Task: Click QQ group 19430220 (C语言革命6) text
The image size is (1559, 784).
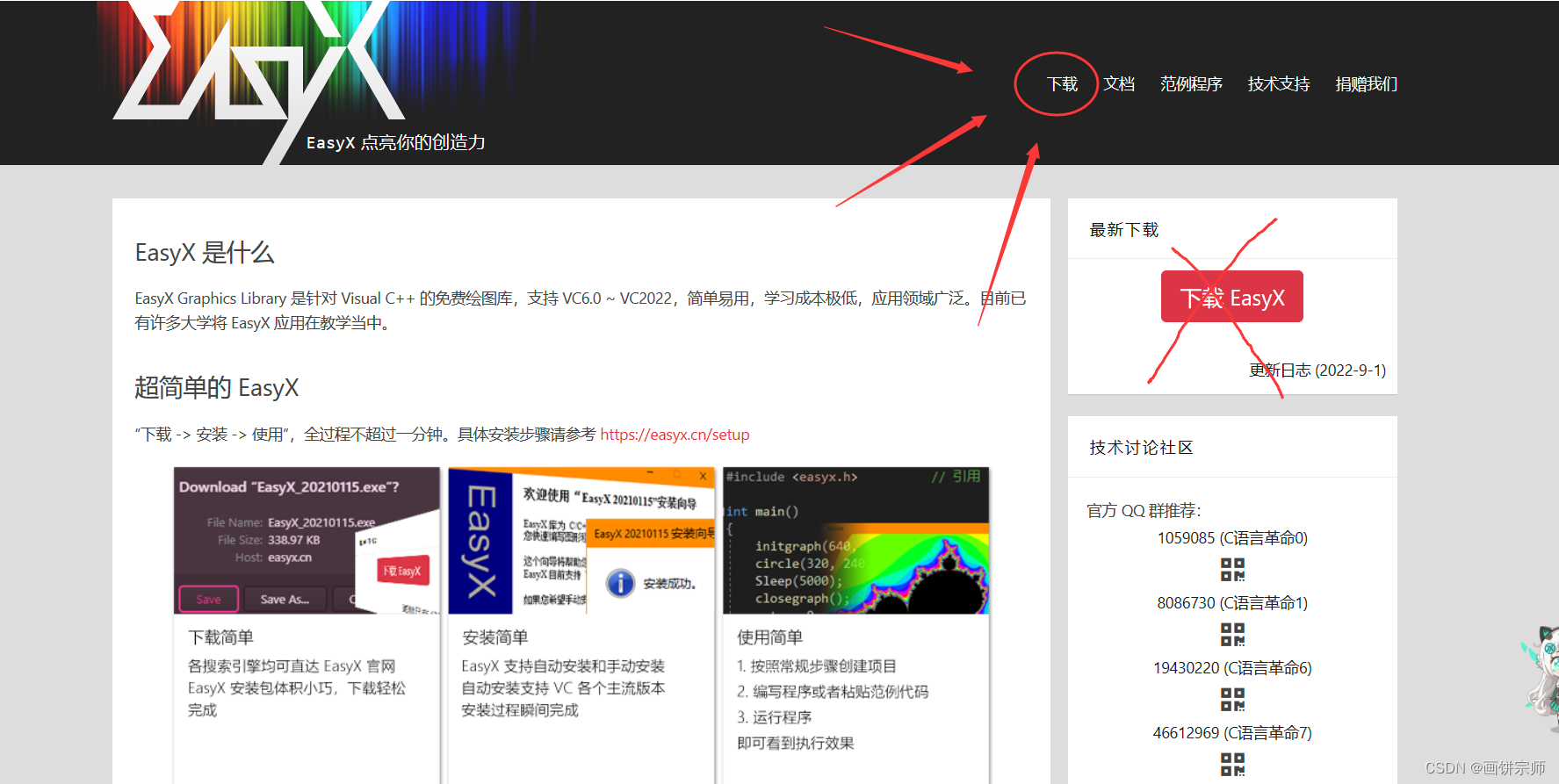Action: (x=1232, y=668)
